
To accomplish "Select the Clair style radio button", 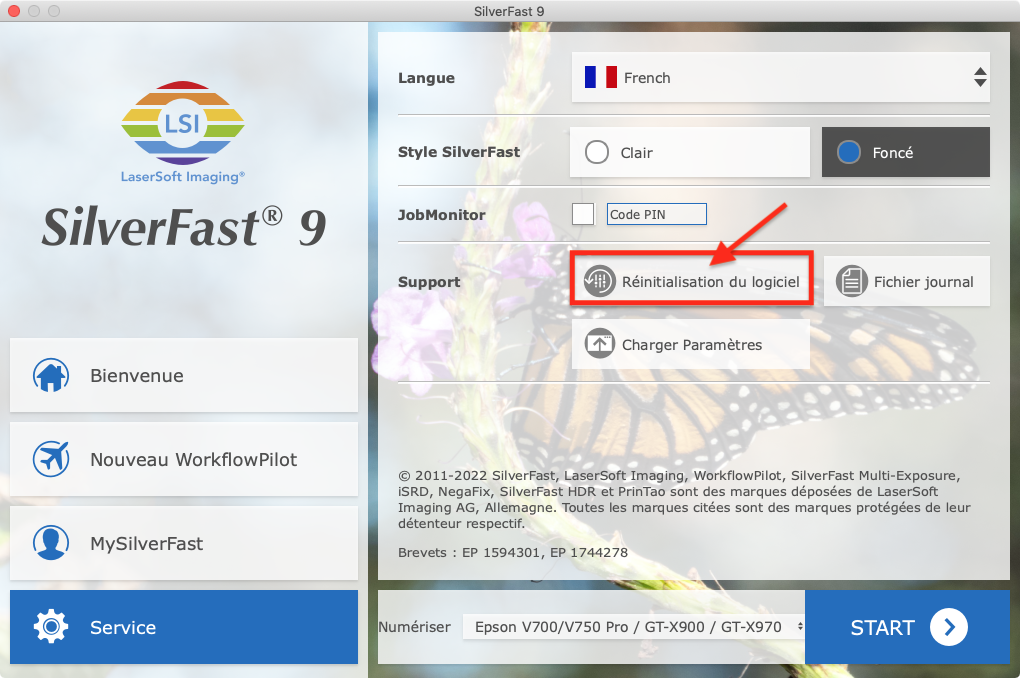I will [597, 152].
